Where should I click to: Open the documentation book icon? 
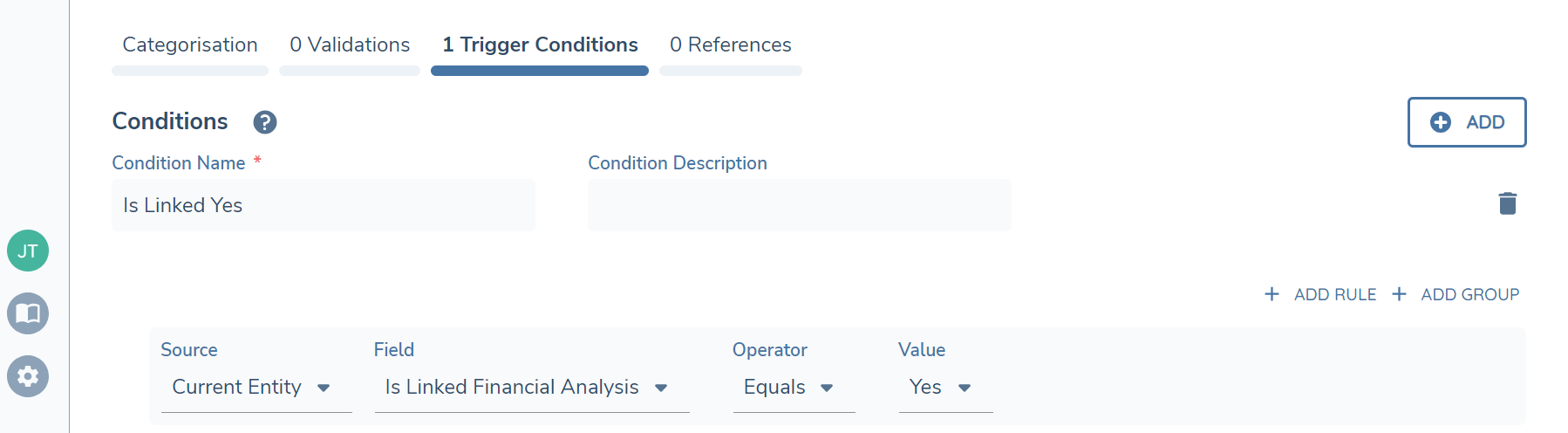click(28, 313)
